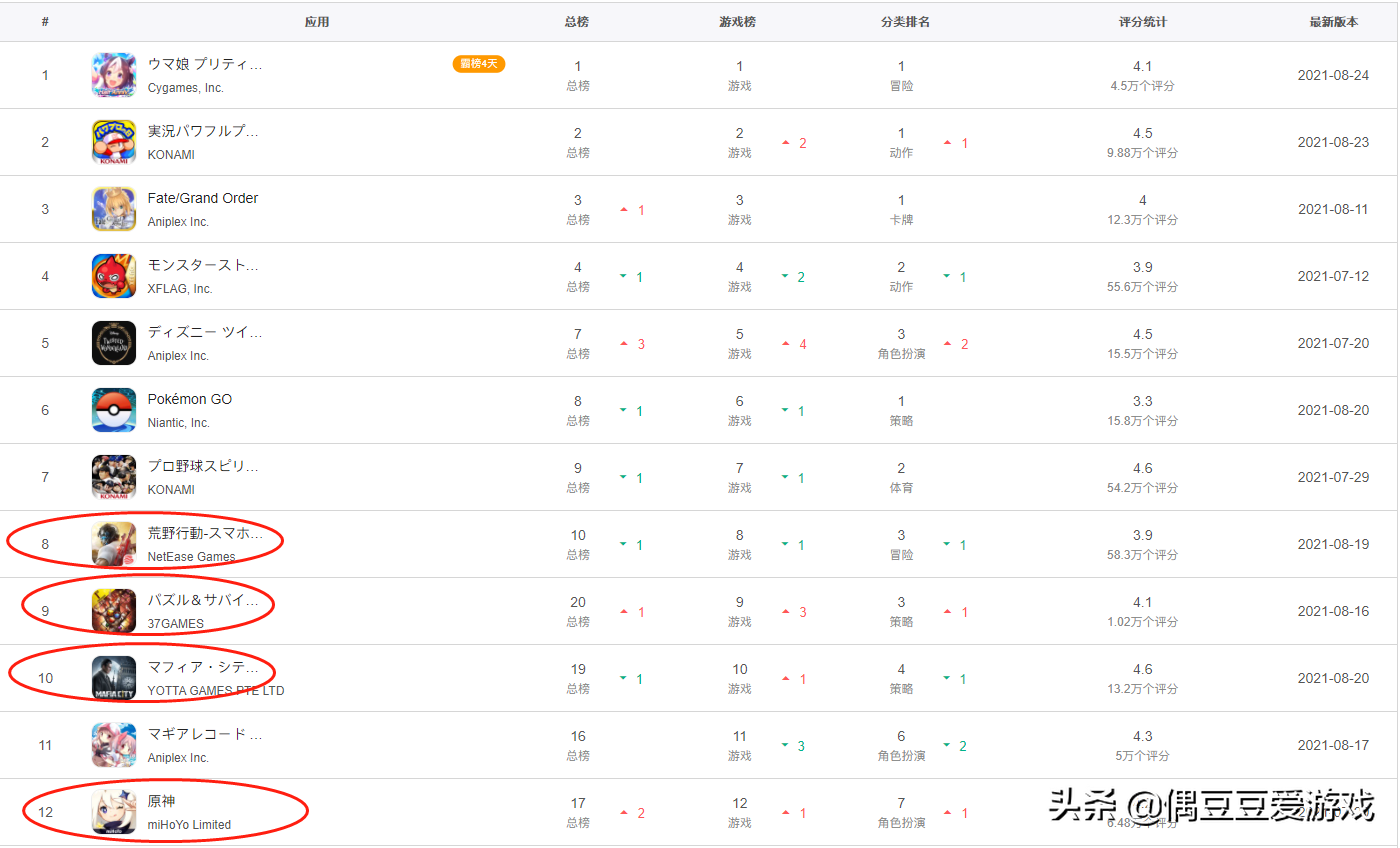The width and height of the screenshot is (1400, 848).
Task: Open the 原神 app icon
Action: 114,812
